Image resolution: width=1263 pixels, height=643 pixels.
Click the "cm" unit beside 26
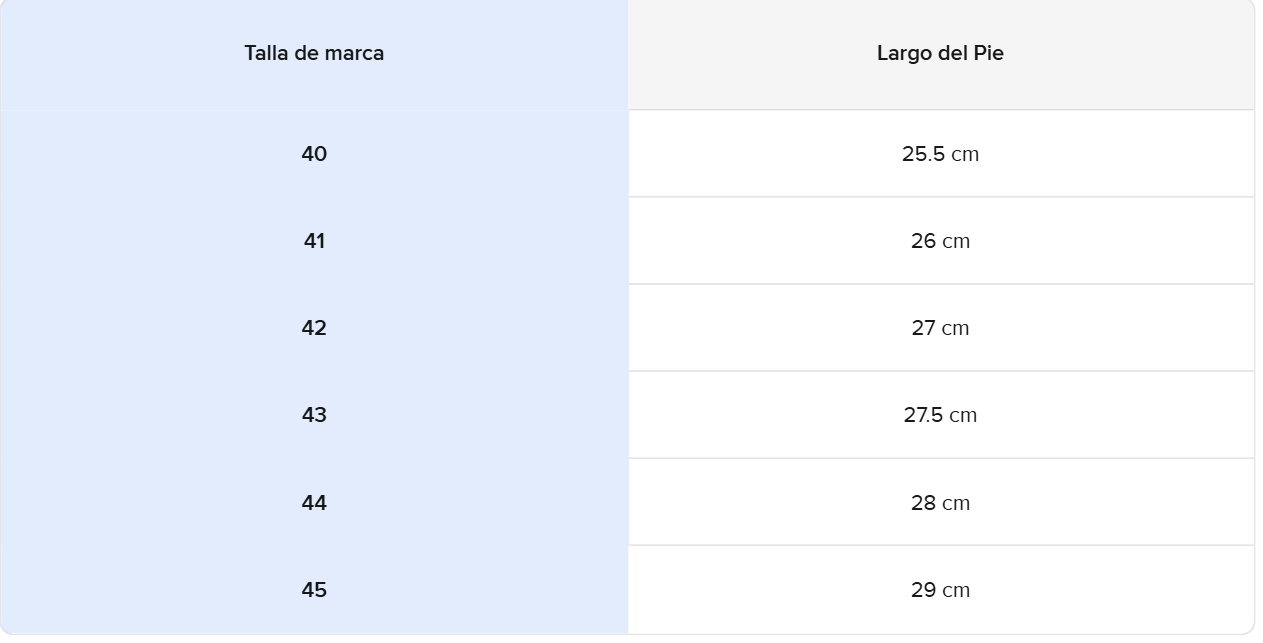point(956,242)
